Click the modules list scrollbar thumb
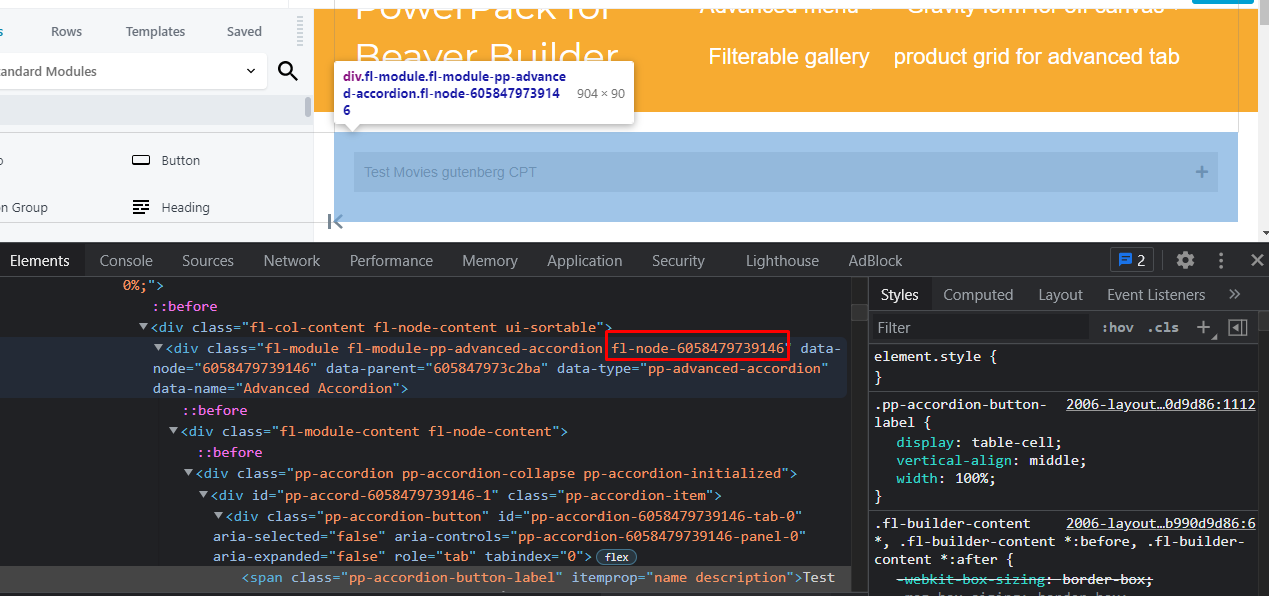Screen dimensions: 1269x596 [x=308, y=108]
